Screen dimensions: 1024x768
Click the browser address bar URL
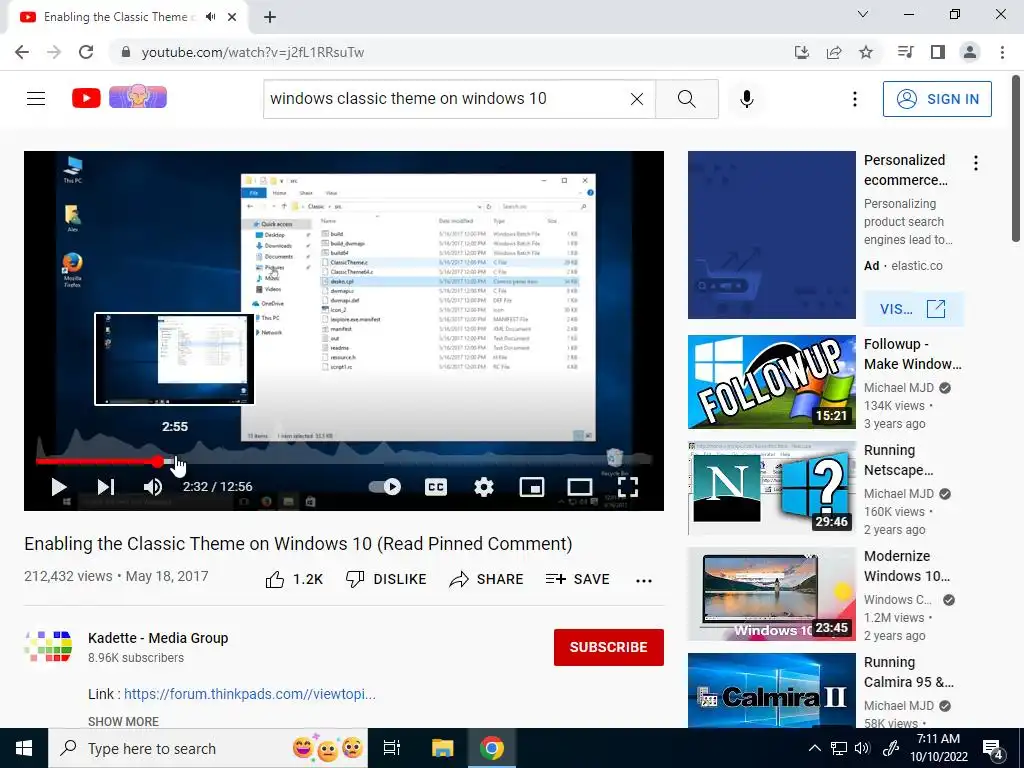coord(252,52)
